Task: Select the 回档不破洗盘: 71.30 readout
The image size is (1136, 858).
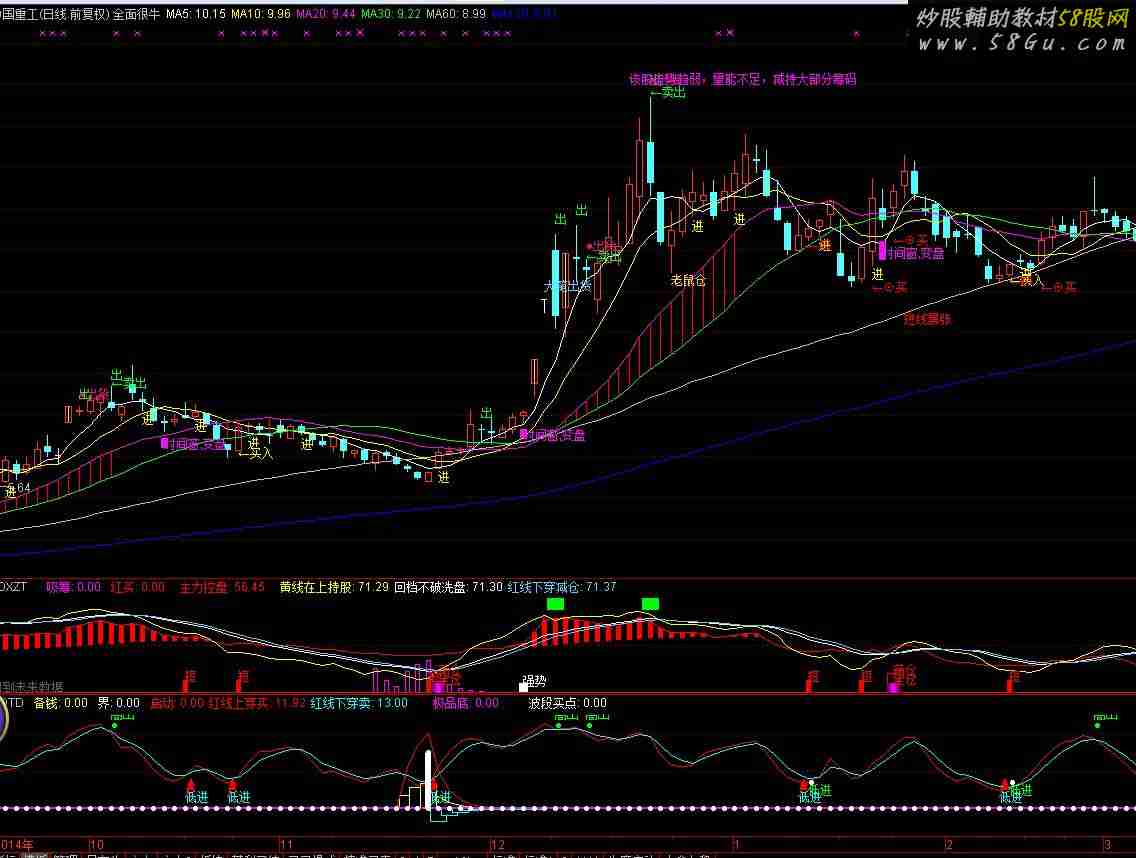Action: (448, 587)
